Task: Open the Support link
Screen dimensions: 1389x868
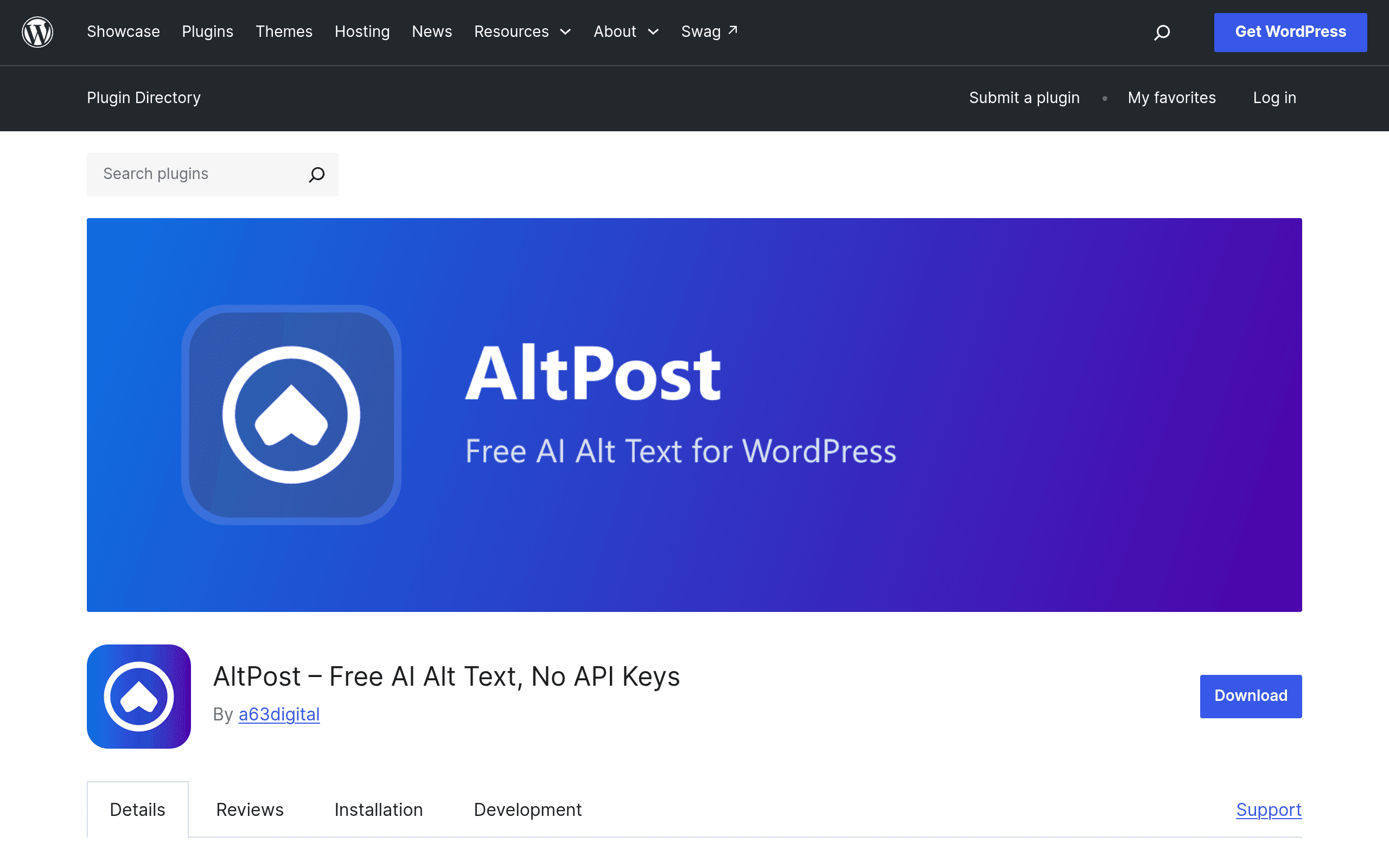Action: point(1269,809)
